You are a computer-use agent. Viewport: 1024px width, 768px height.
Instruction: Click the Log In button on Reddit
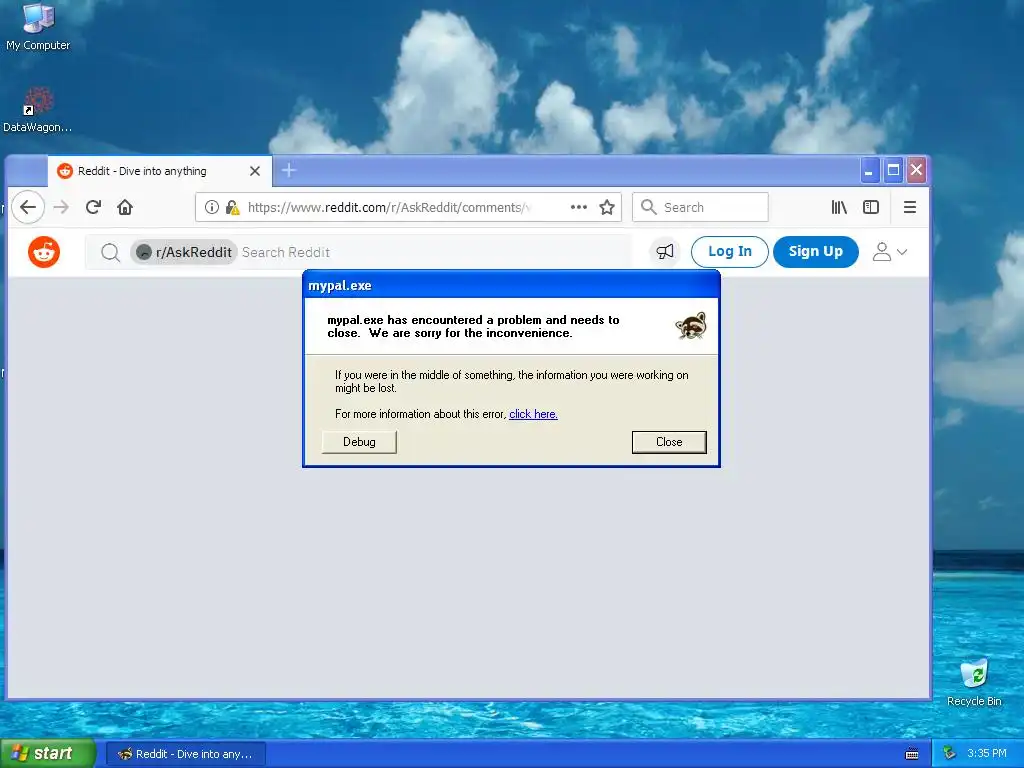pyautogui.click(x=729, y=251)
